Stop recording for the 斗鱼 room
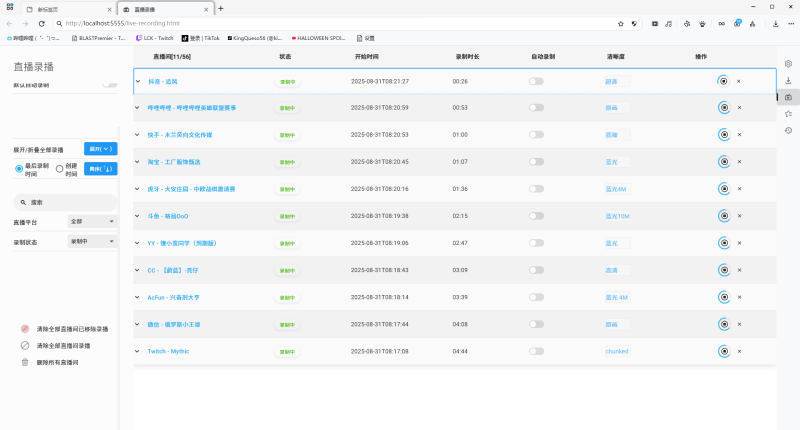The image size is (800, 430). (723, 216)
